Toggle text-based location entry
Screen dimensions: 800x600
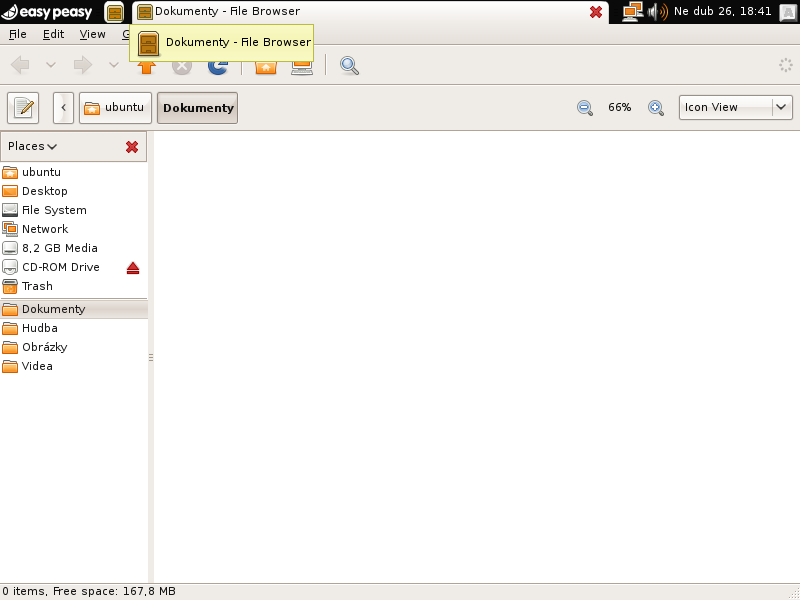(23, 108)
